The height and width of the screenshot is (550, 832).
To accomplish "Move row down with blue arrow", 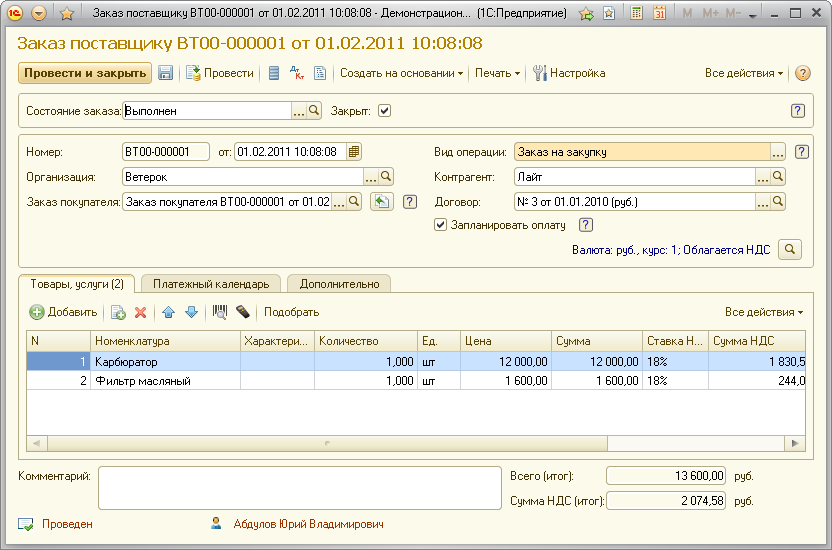I will coord(191,312).
